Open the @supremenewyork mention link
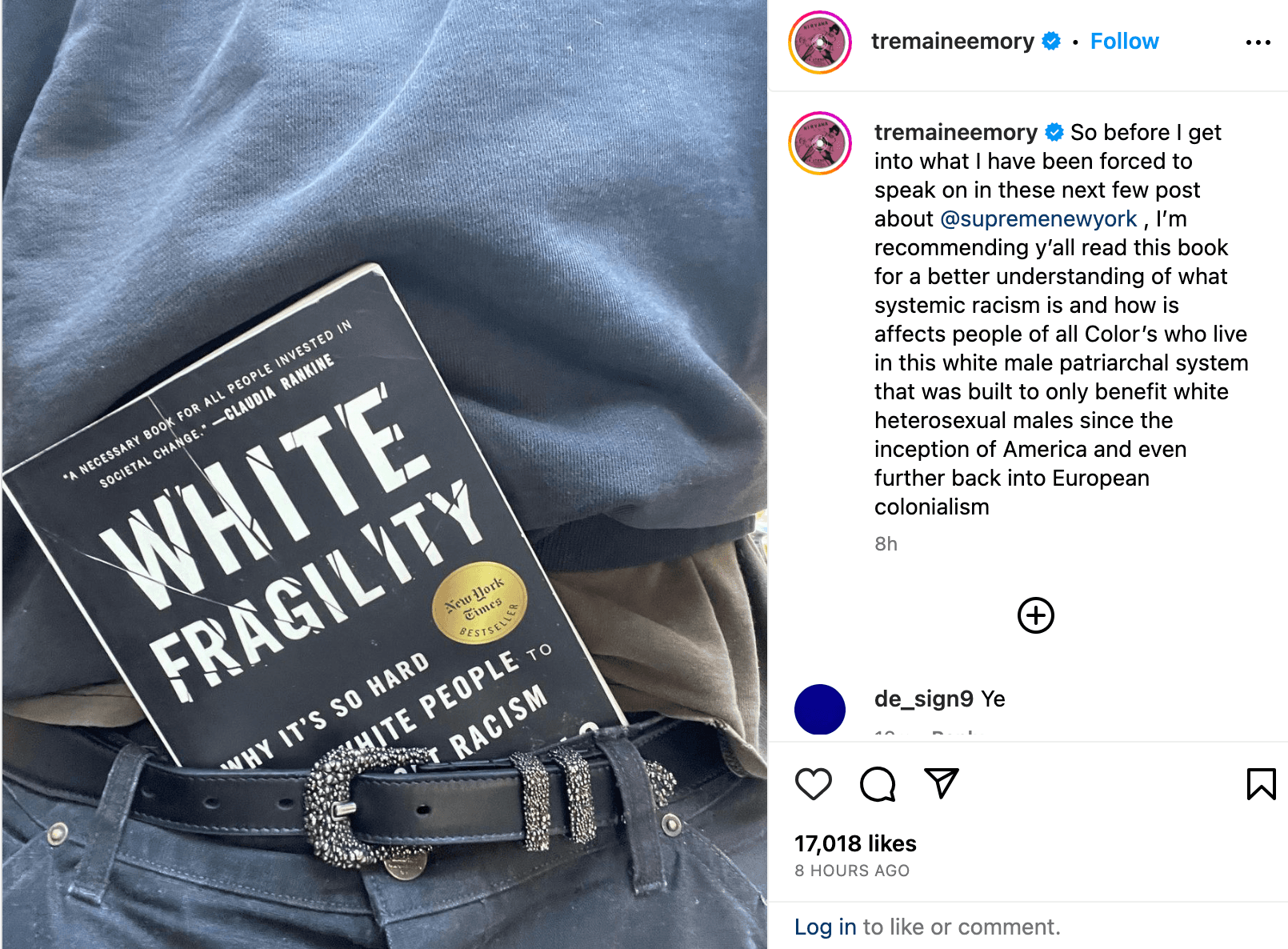Screen dimensions: 1288x949 pyautogui.click(x=1038, y=218)
